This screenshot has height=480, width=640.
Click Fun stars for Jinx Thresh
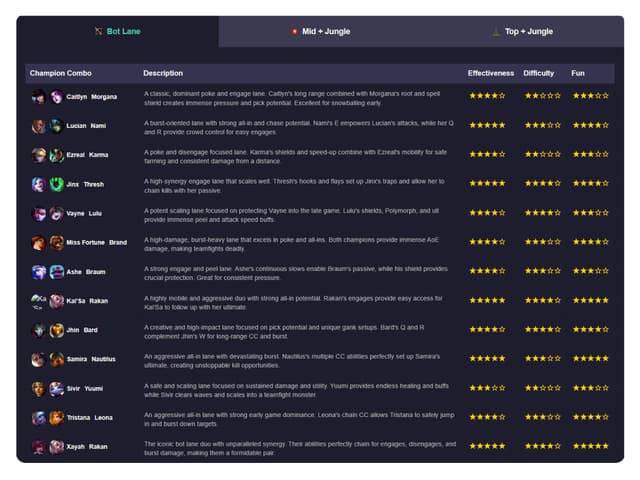tap(591, 184)
